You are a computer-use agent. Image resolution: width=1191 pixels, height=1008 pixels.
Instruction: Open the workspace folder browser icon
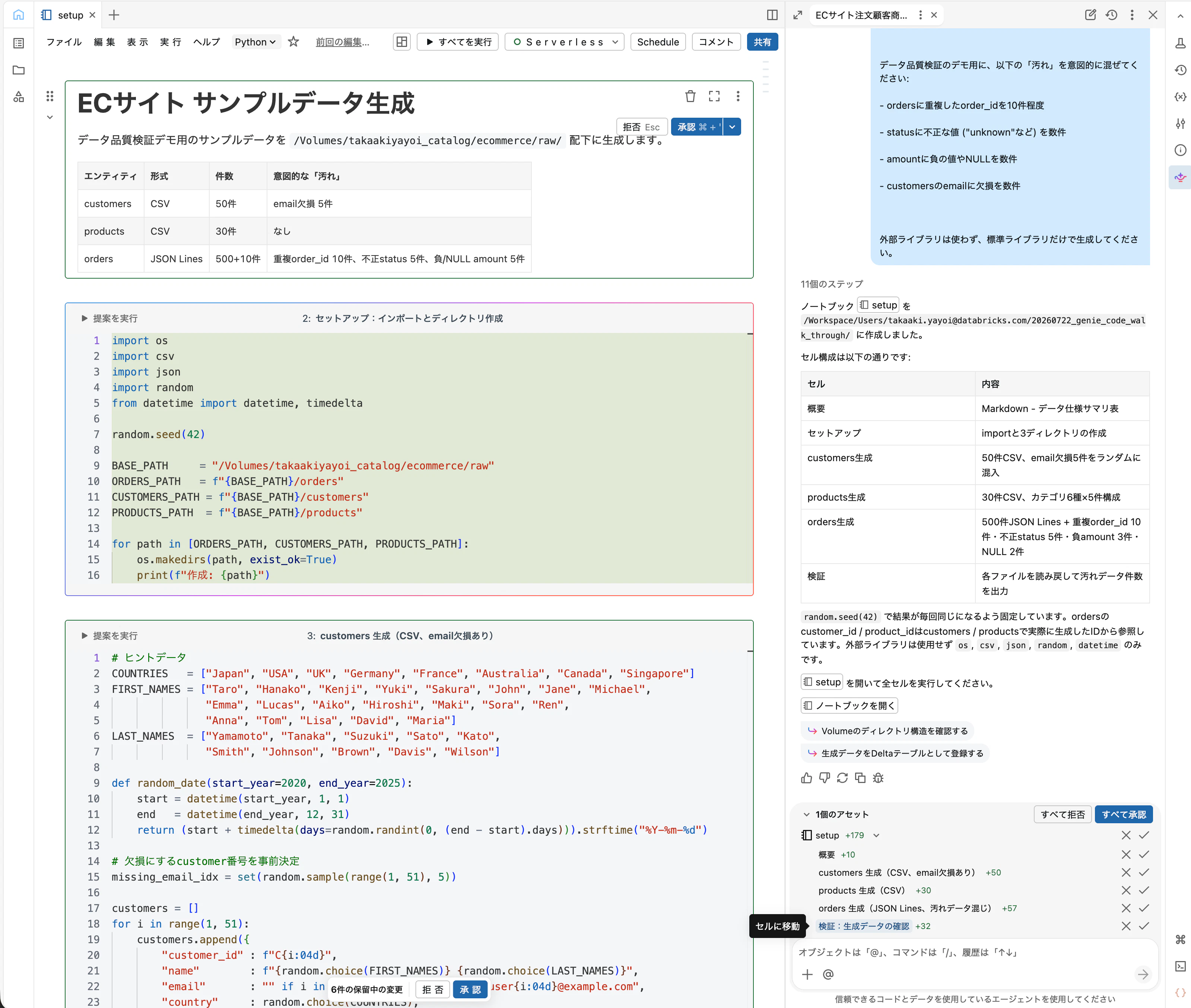[19, 70]
